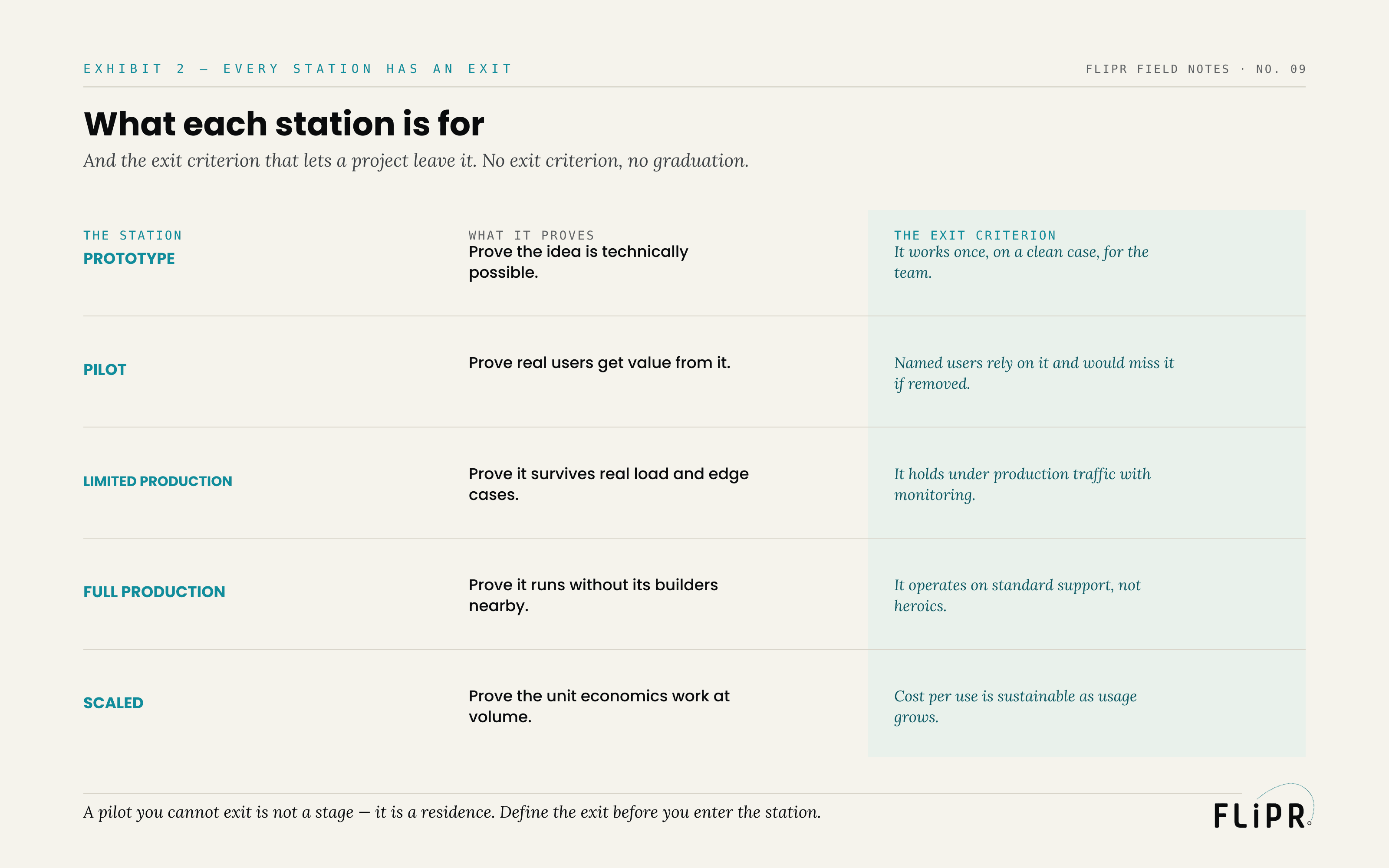
Task: Click 'Prove it survives real load and edge cases.'
Action: 609,484
